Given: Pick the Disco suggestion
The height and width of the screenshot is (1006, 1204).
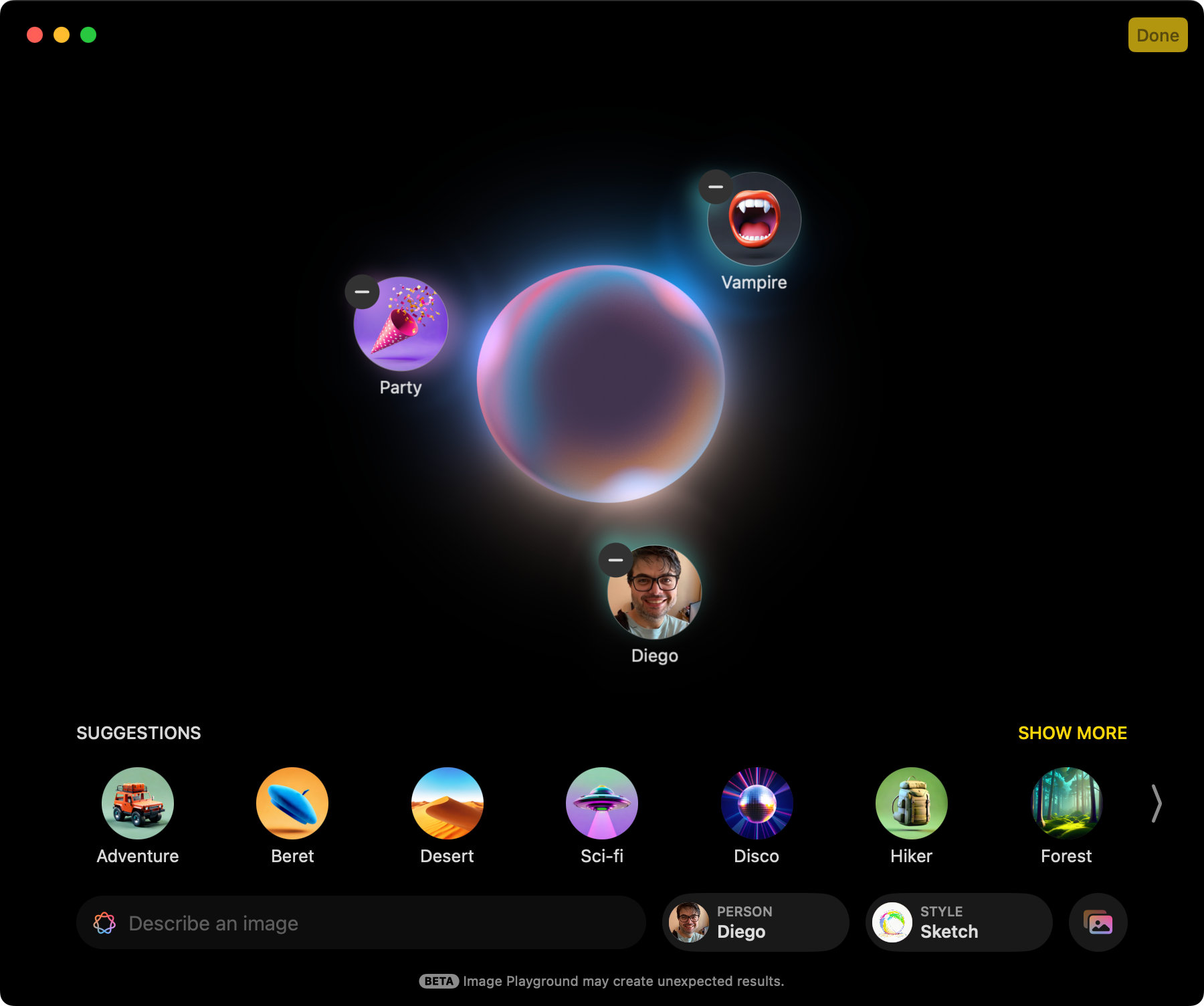Looking at the screenshot, I should click(756, 803).
